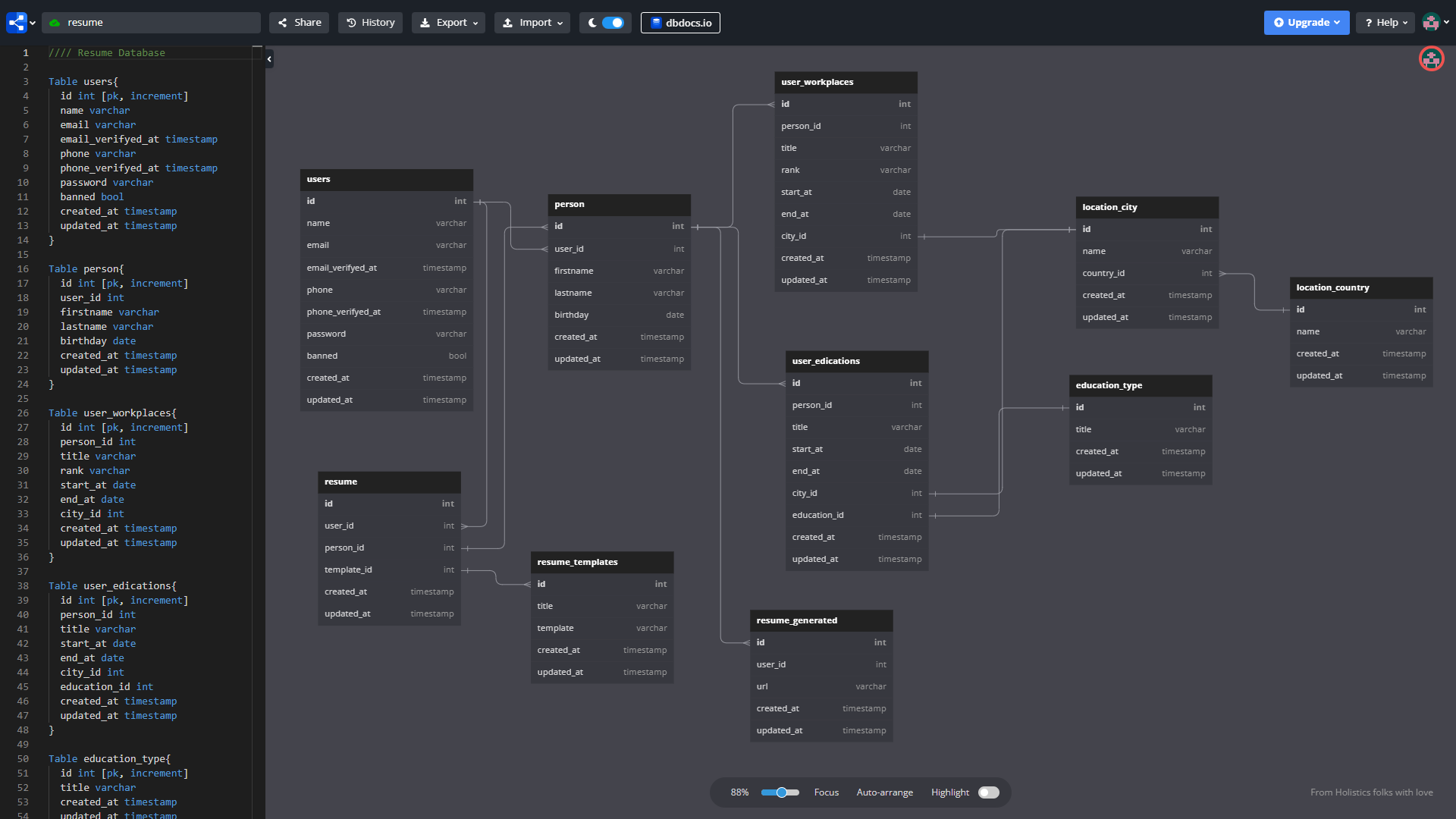Toggle the Highlight switch on
Viewport: 1456px width, 819px height.
click(x=987, y=792)
